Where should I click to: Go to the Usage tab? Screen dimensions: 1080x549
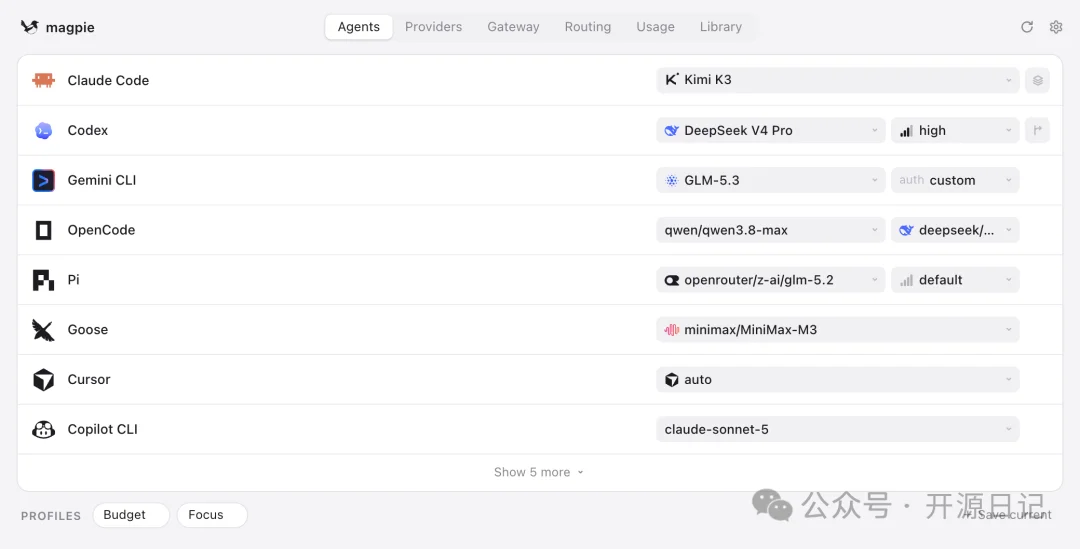coord(655,27)
